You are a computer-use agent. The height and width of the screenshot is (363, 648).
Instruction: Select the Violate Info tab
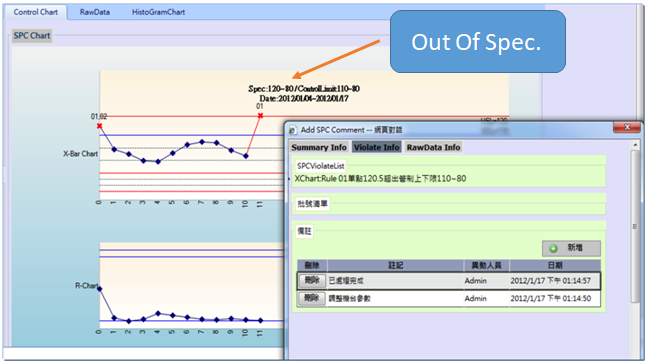(x=376, y=147)
